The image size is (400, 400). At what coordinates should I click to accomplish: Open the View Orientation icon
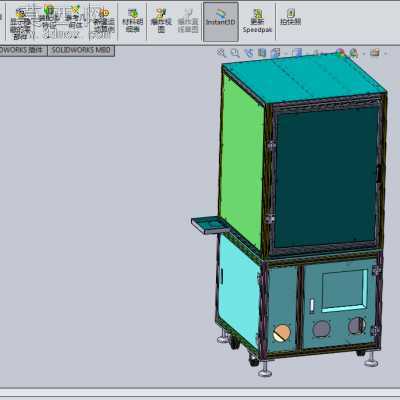[276, 53]
